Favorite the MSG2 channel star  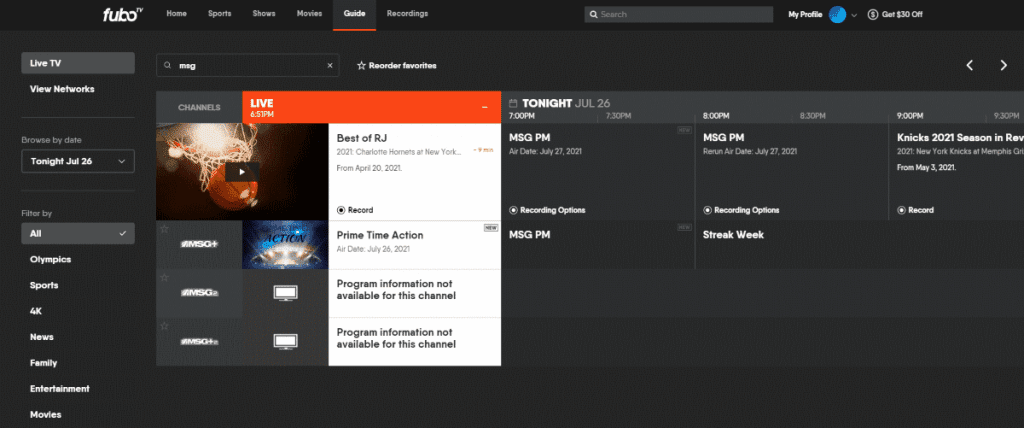coord(164,278)
